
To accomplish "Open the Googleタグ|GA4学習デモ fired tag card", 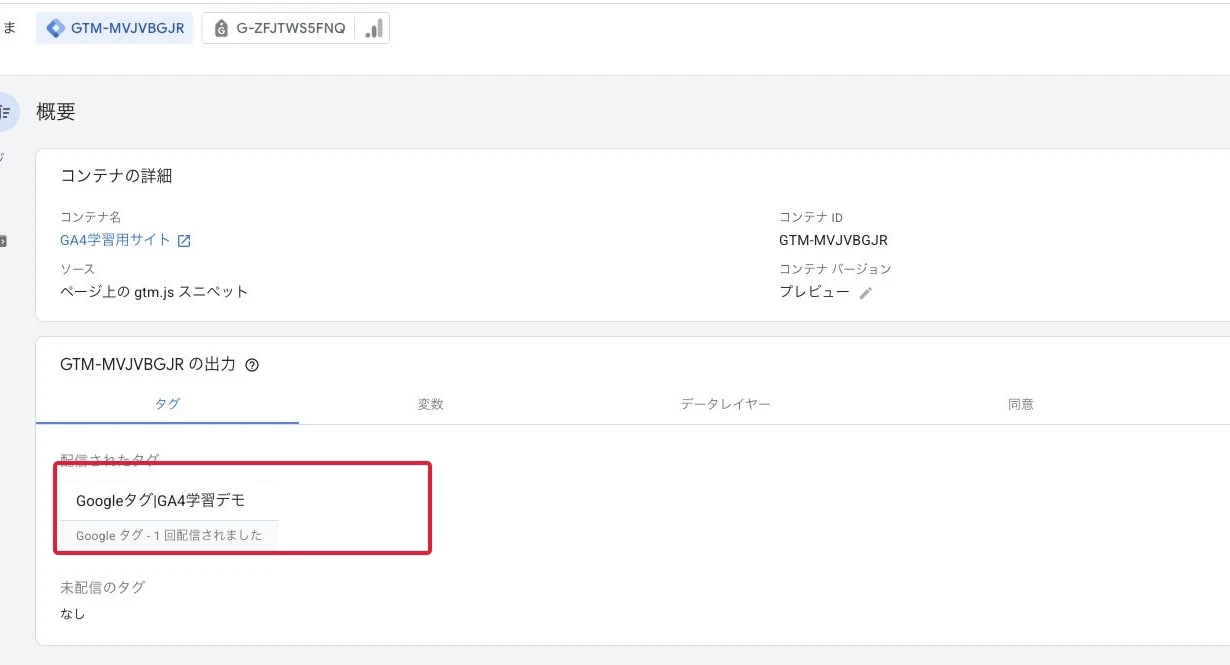I will [169, 514].
